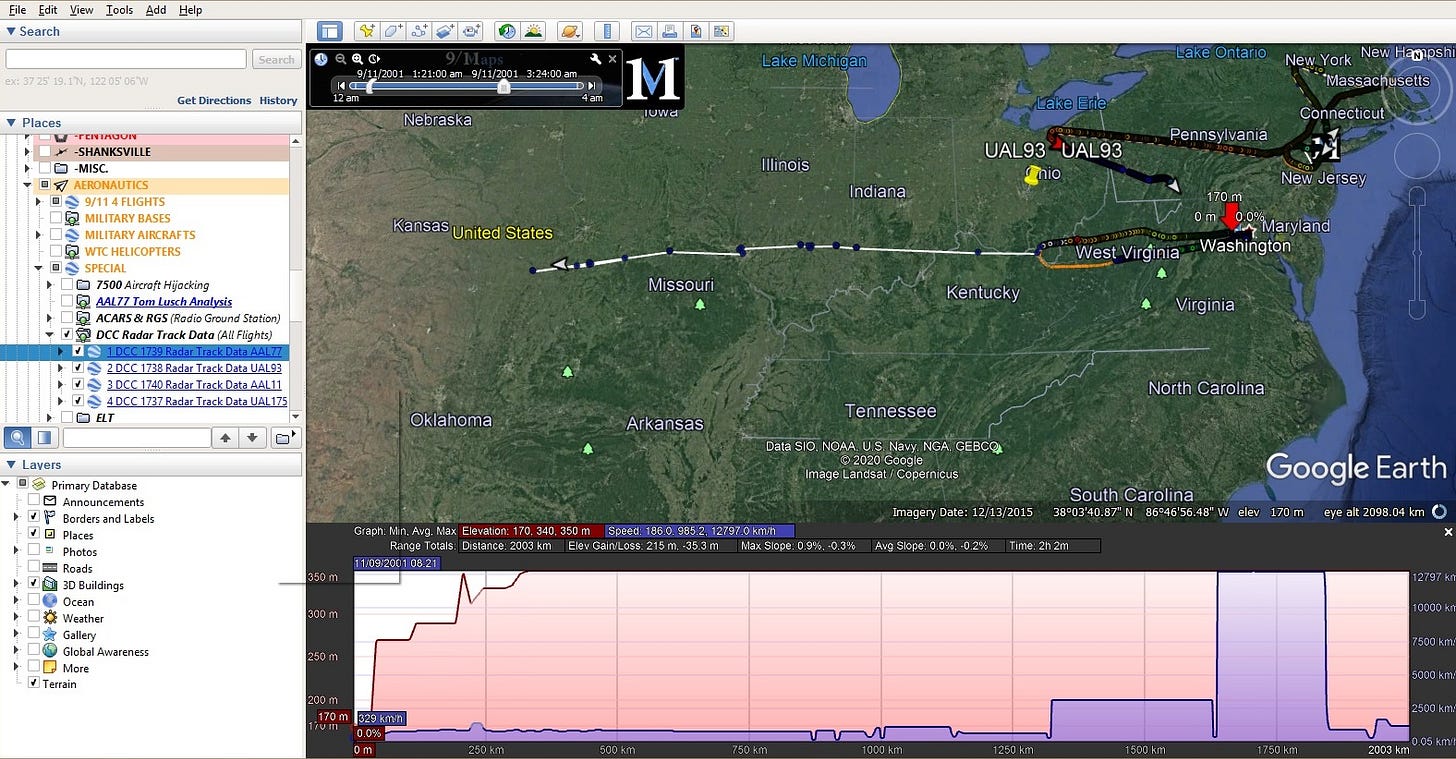Click the magnifier search button below Places list
This screenshot has height=759, width=1456.
point(17,437)
